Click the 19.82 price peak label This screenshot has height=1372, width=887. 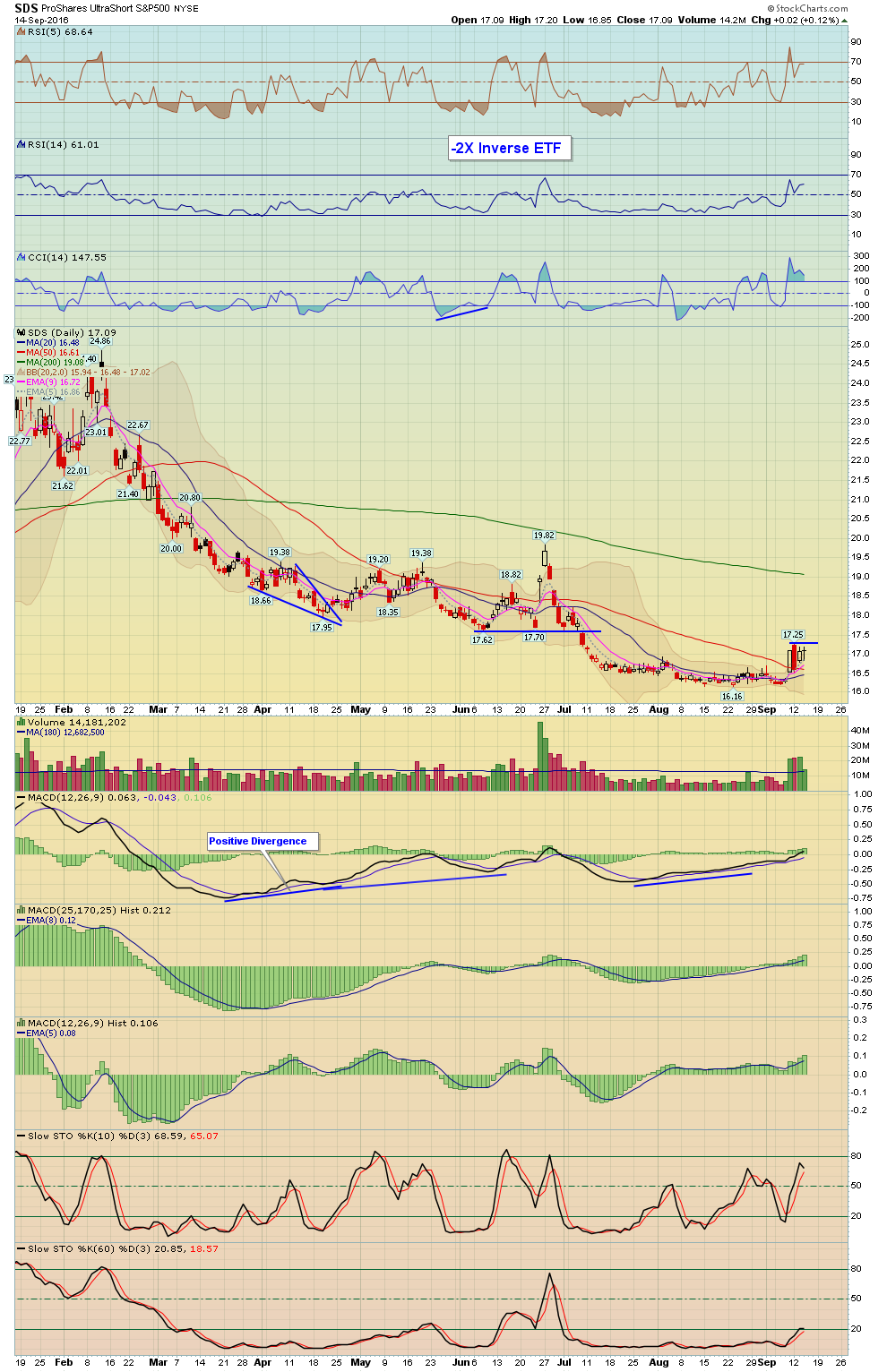point(544,536)
